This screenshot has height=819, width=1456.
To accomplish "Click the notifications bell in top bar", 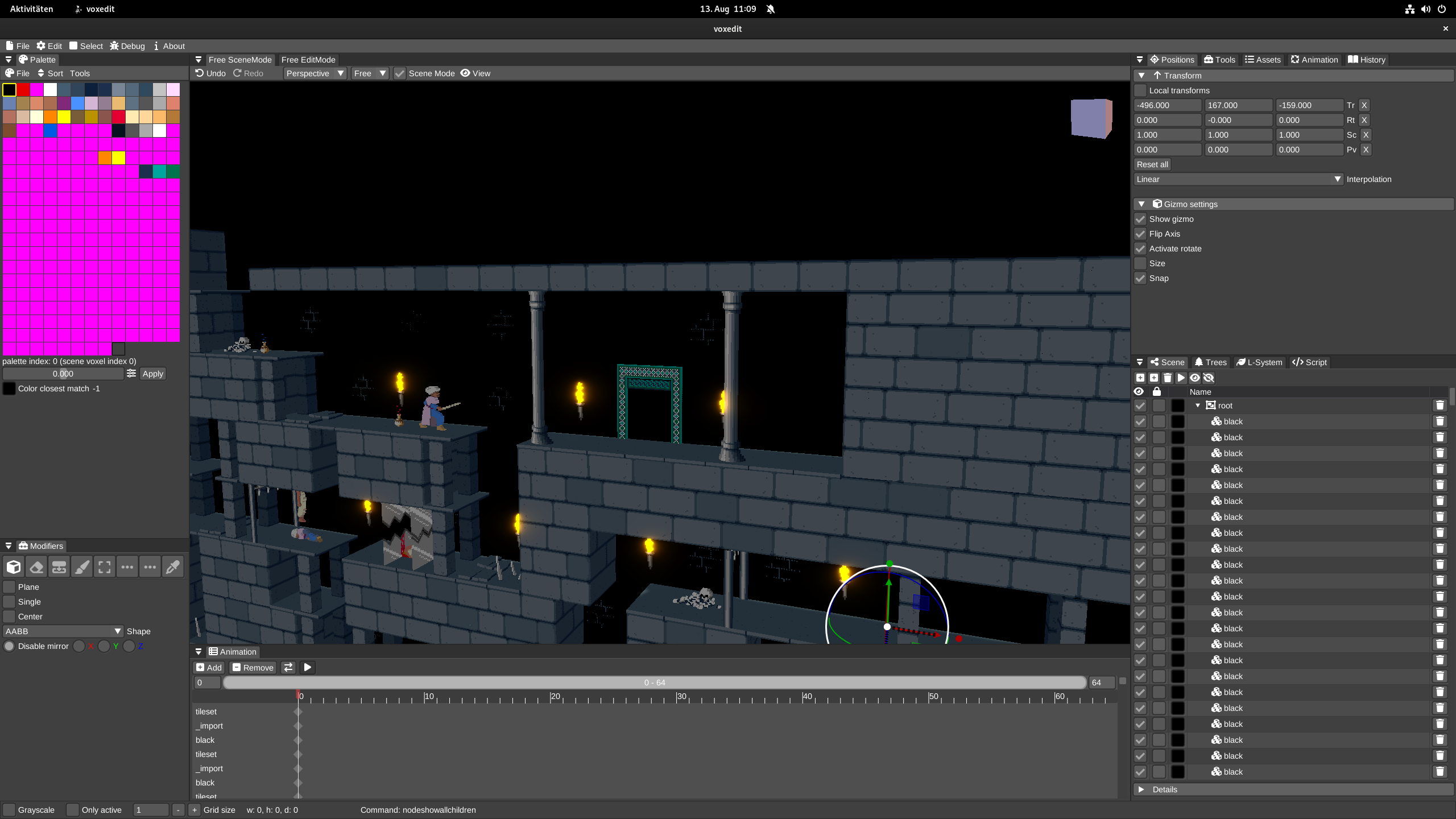I will (x=771, y=9).
